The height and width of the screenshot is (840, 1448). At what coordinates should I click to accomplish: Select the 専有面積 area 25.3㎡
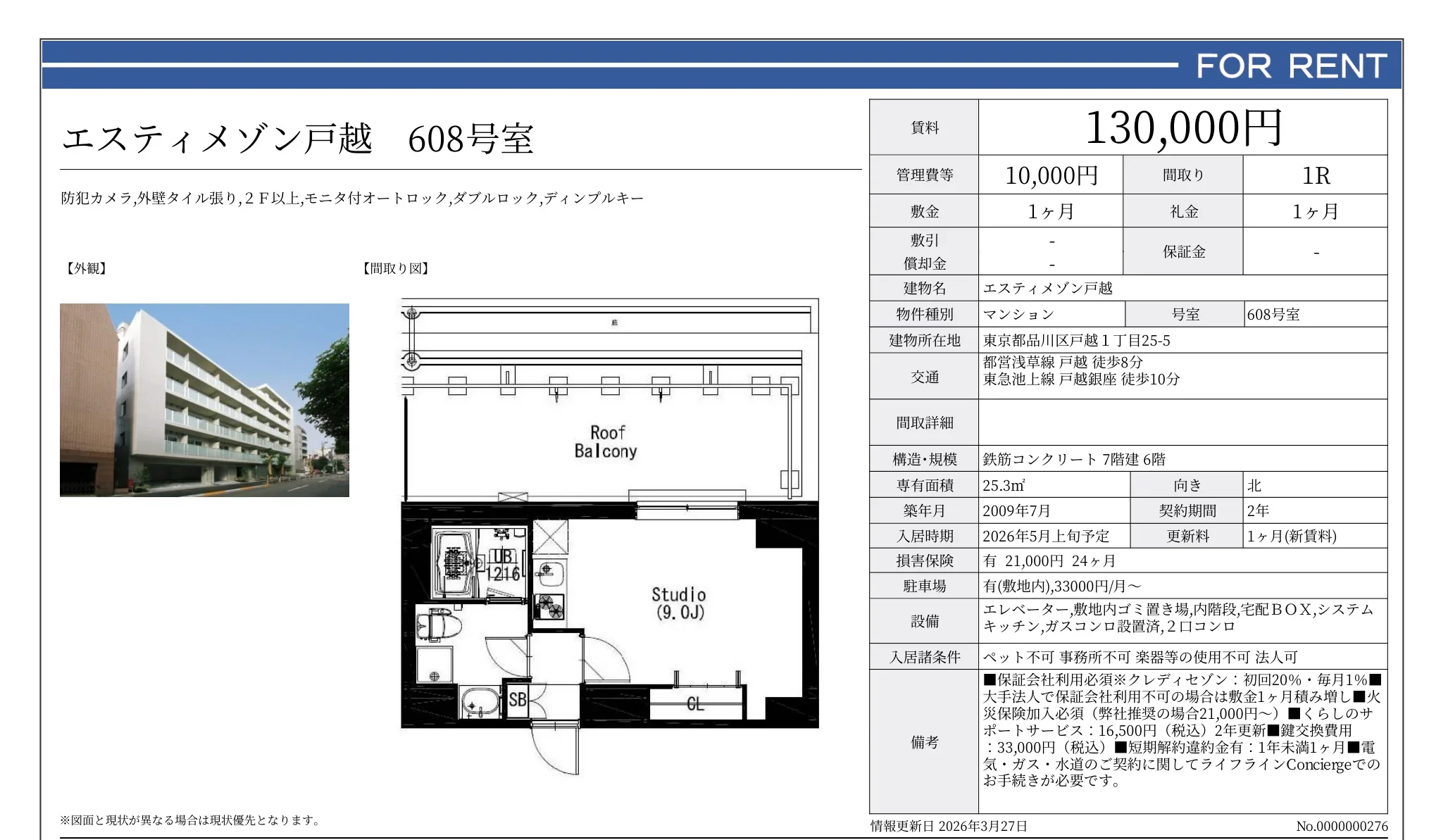(x=1021, y=485)
